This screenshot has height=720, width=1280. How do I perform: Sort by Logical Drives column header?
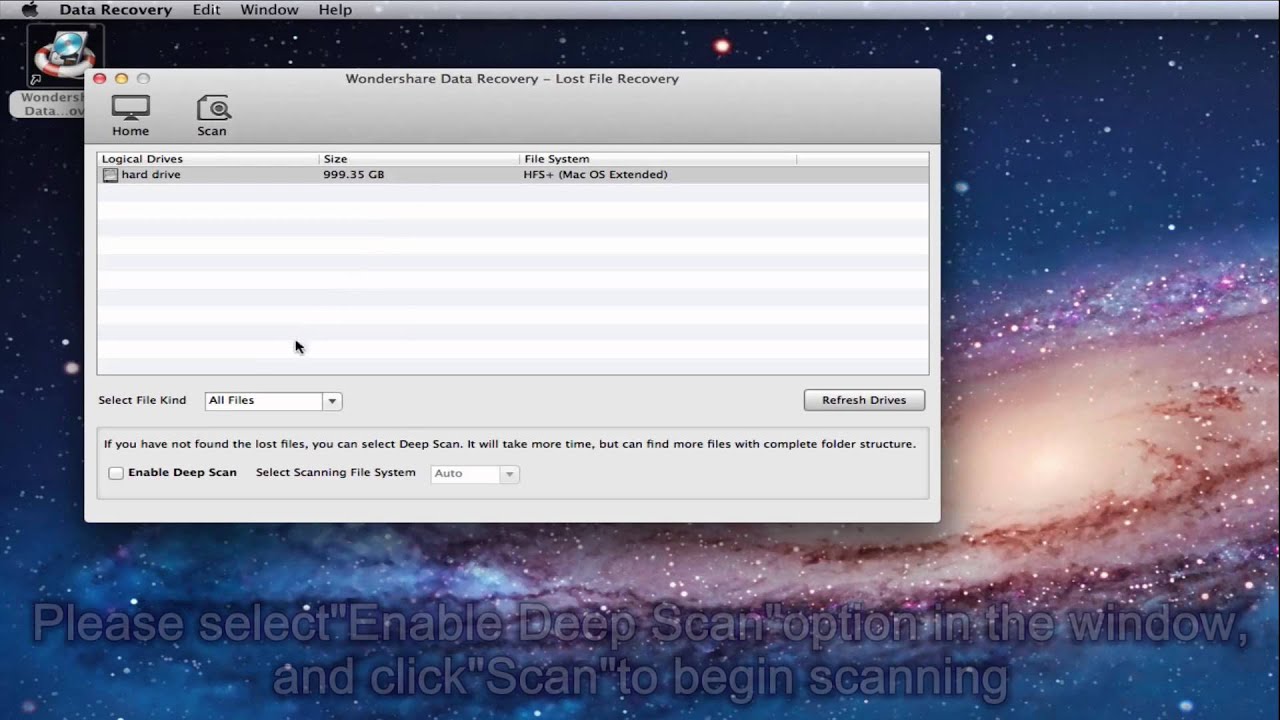pyautogui.click(x=208, y=159)
